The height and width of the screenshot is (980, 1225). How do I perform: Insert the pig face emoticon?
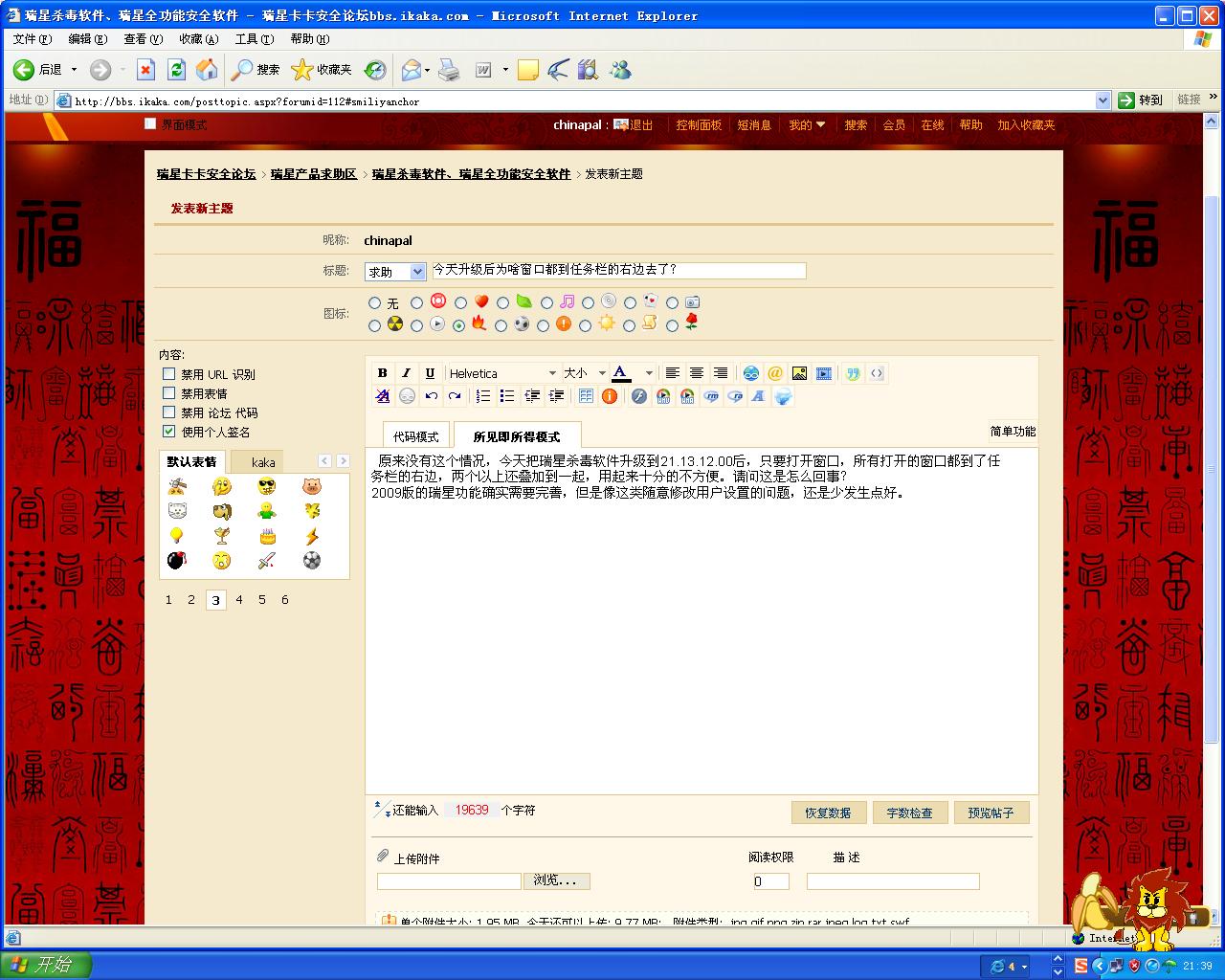(x=311, y=486)
